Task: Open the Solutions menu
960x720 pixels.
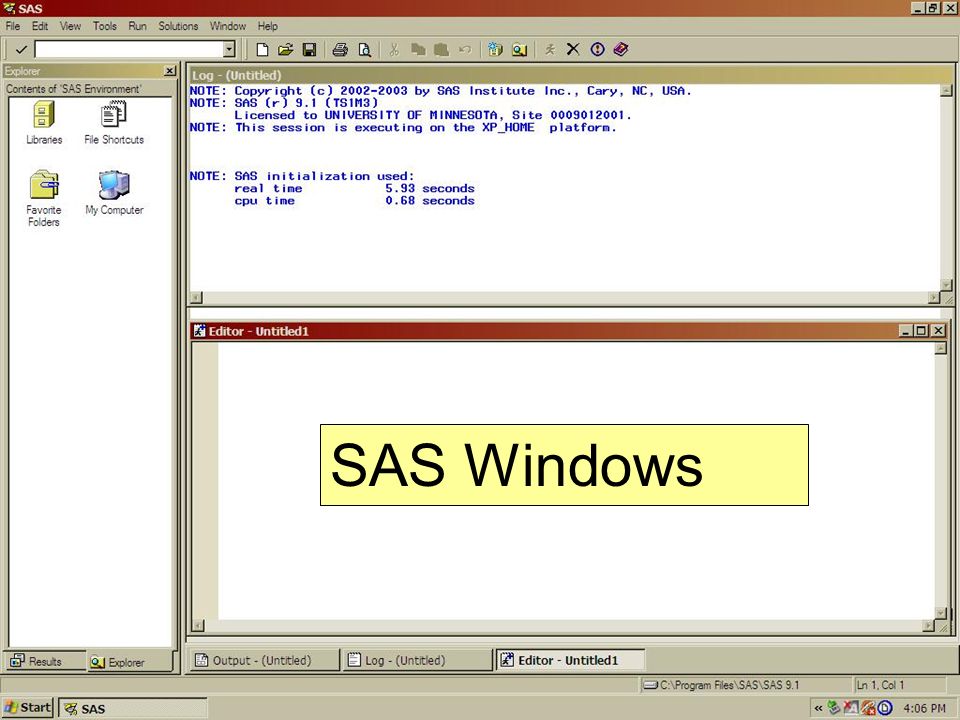Action: 178,26
